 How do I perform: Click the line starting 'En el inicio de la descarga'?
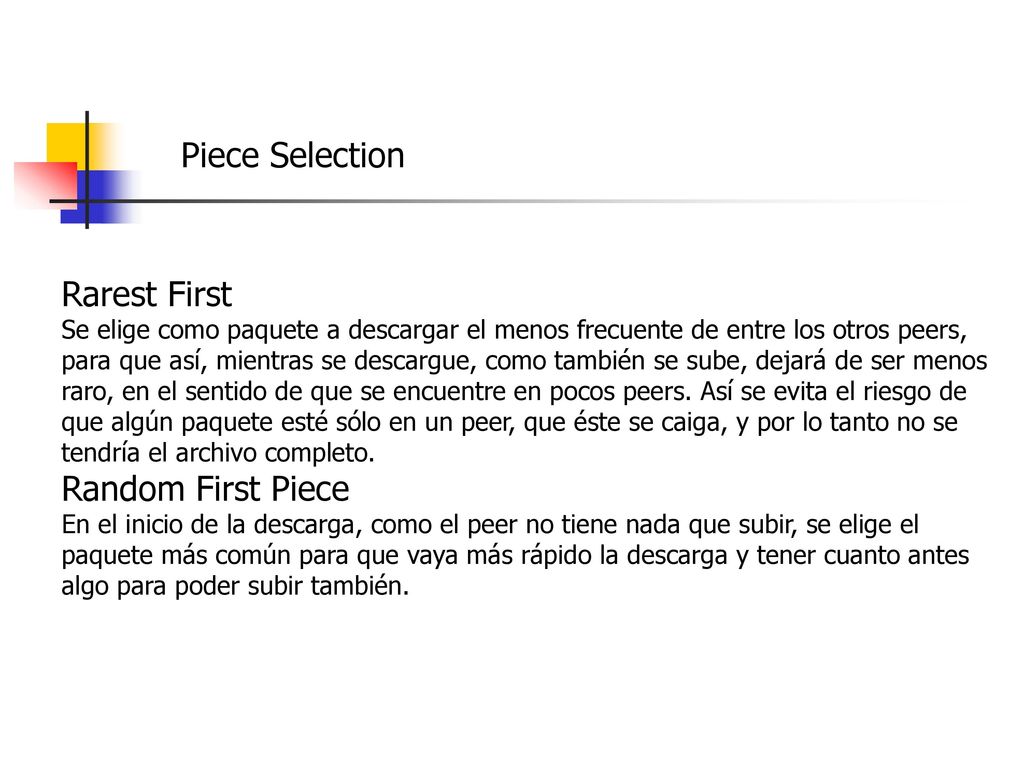click(x=490, y=525)
